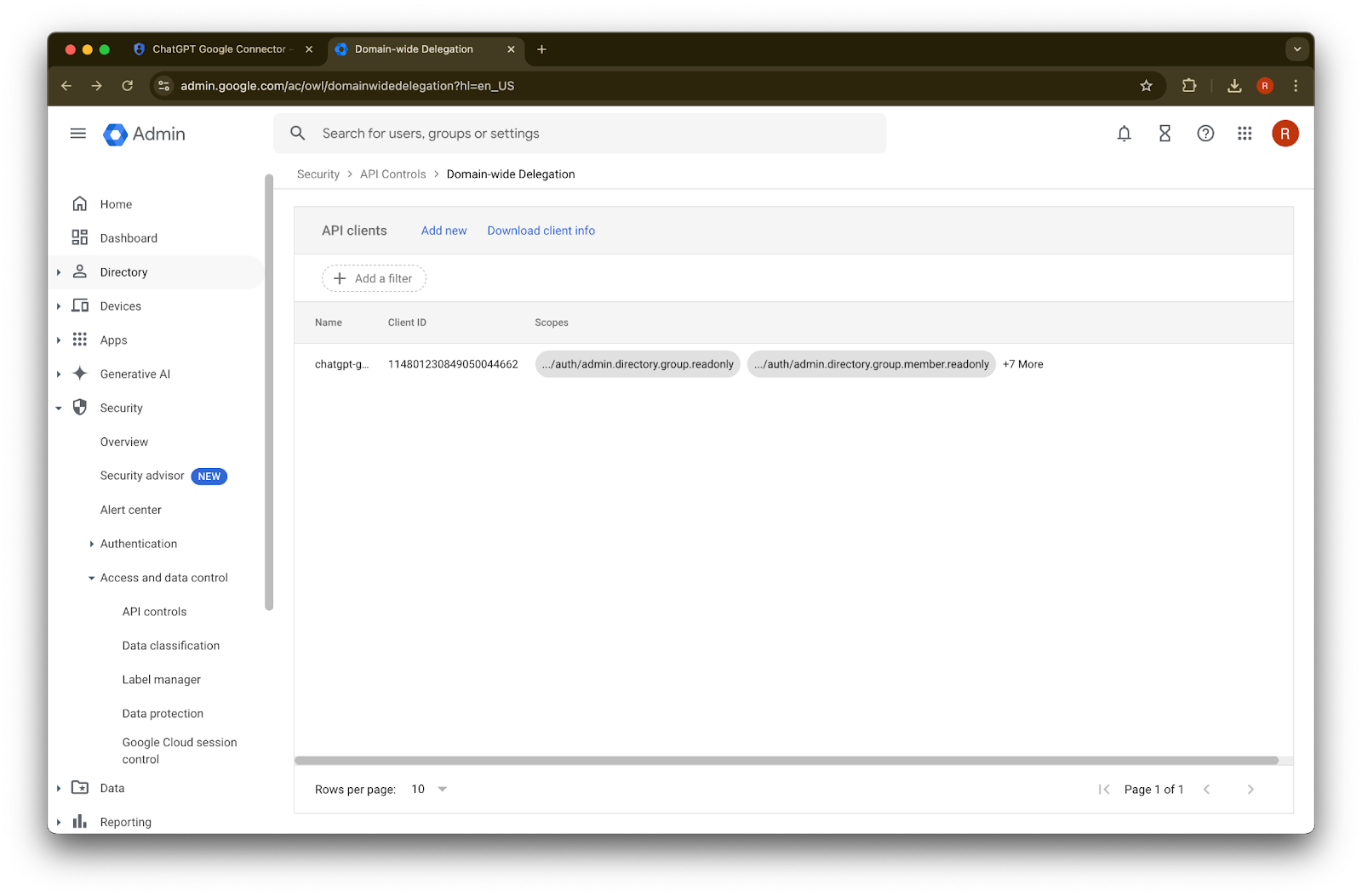Open notifications bell
This screenshot has height=896, width=1362.
[x=1125, y=134]
